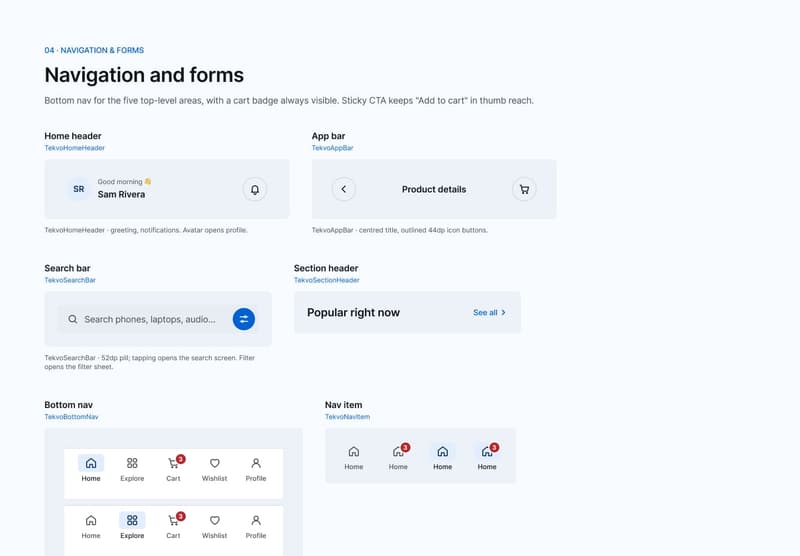
Task: Open the cart icon in App bar
Action: click(x=524, y=189)
